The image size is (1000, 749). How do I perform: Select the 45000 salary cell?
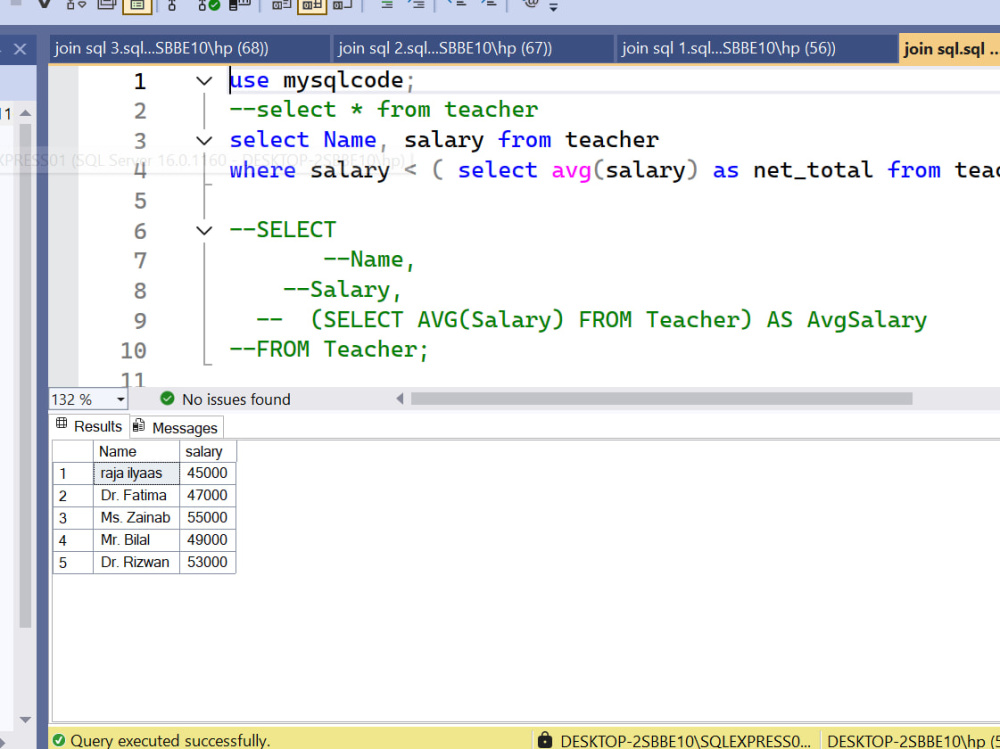coord(207,473)
